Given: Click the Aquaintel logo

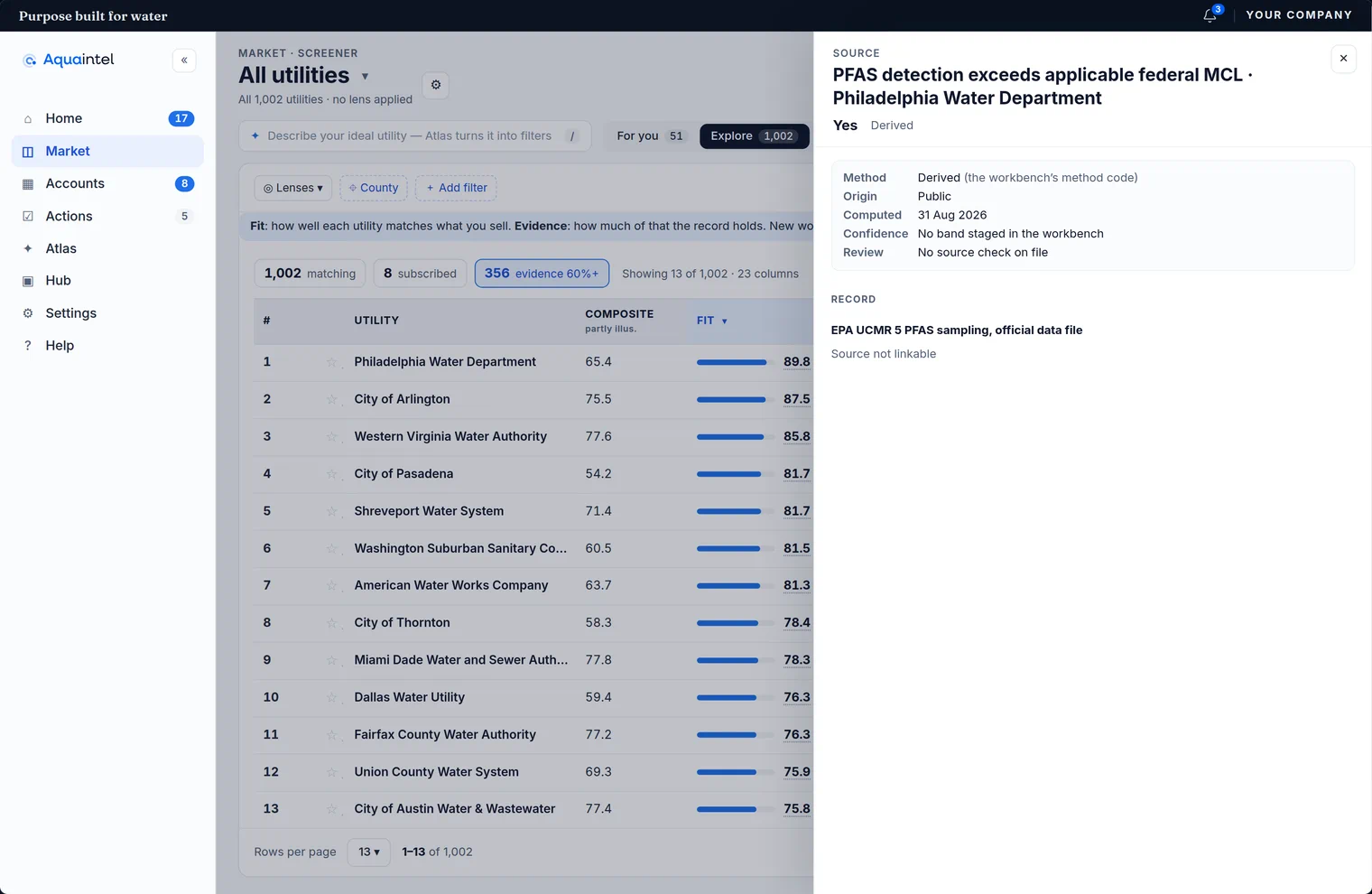Looking at the screenshot, I should [x=69, y=60].
